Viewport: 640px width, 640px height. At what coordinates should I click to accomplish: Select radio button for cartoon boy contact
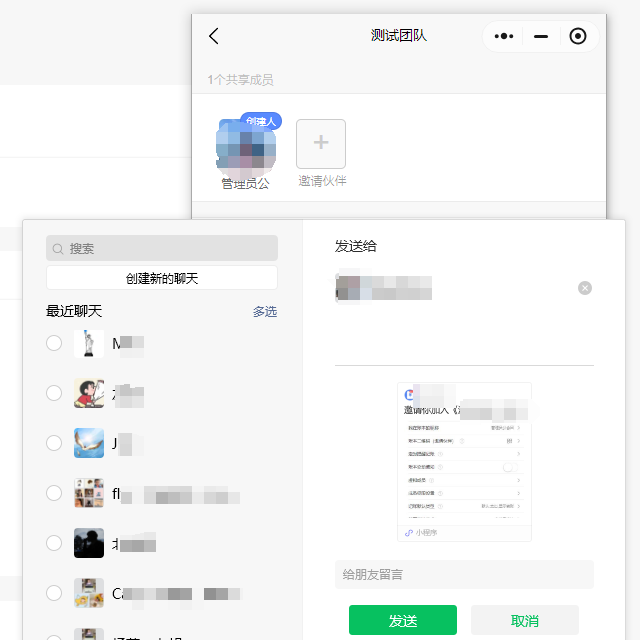(54, 393)
